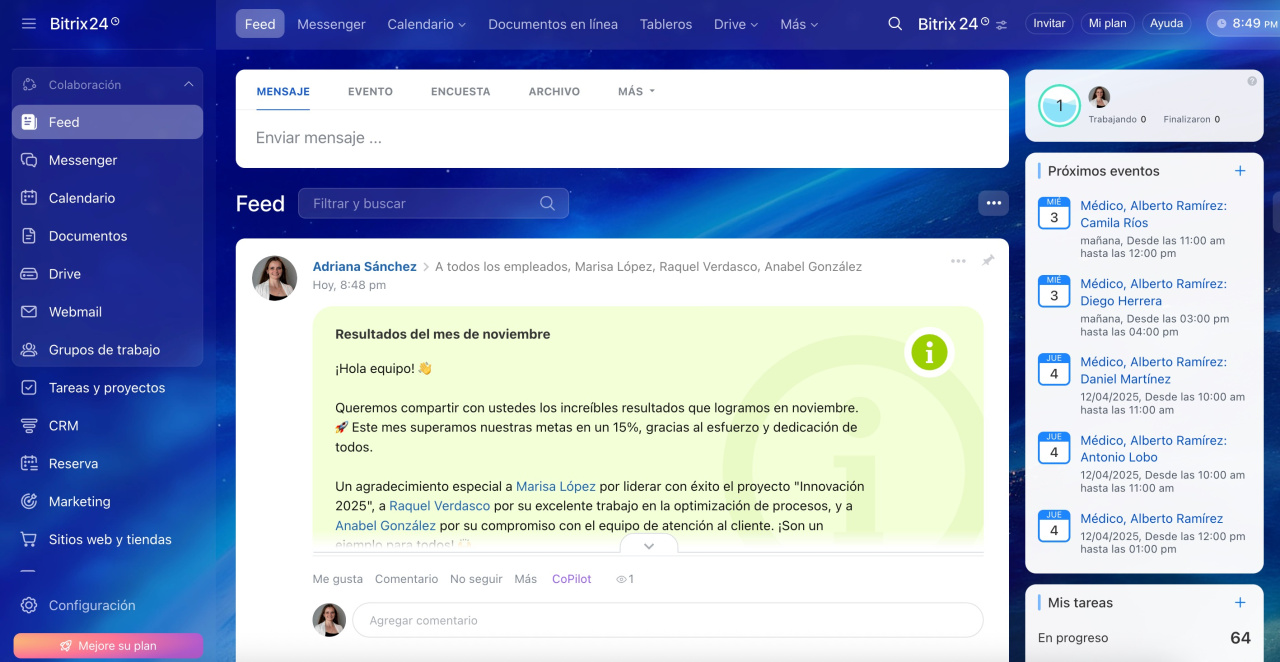Click the search magnifier icon in top bar

[x=895, y=23]
